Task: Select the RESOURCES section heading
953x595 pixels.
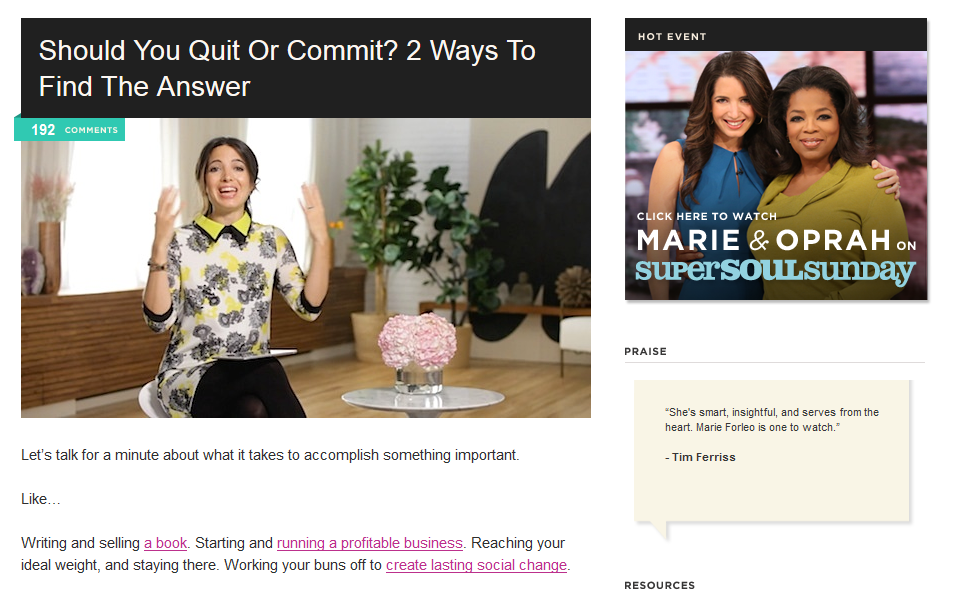Action: click(x=659, y=585)
